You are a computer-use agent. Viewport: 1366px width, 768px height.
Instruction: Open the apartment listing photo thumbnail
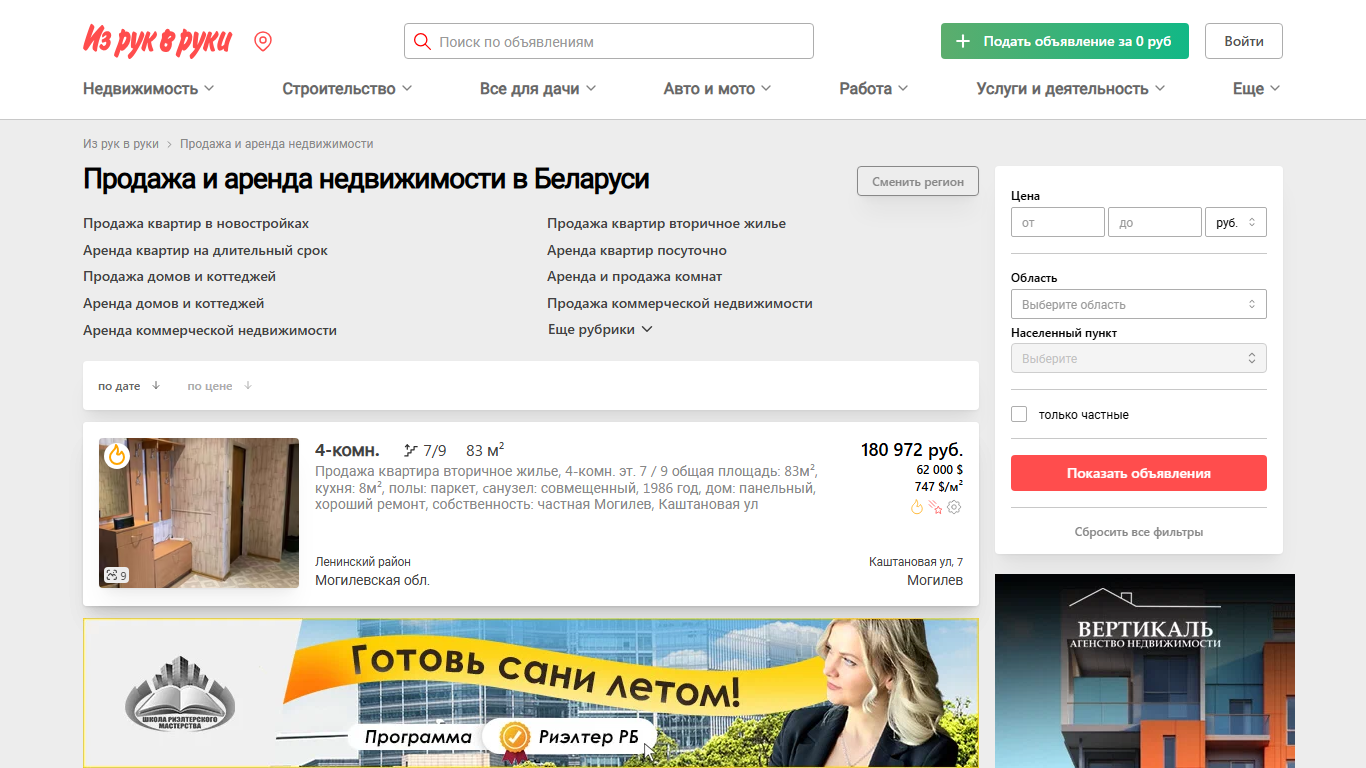click(x=199, y=513)
